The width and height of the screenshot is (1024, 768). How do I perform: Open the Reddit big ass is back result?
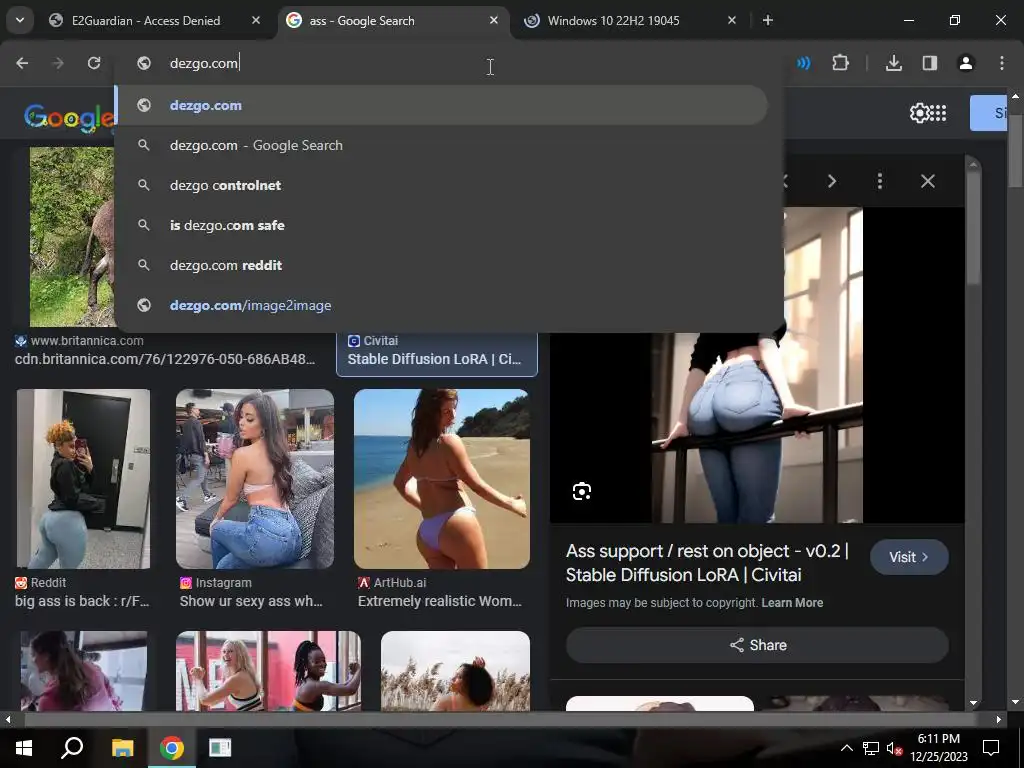82,601
